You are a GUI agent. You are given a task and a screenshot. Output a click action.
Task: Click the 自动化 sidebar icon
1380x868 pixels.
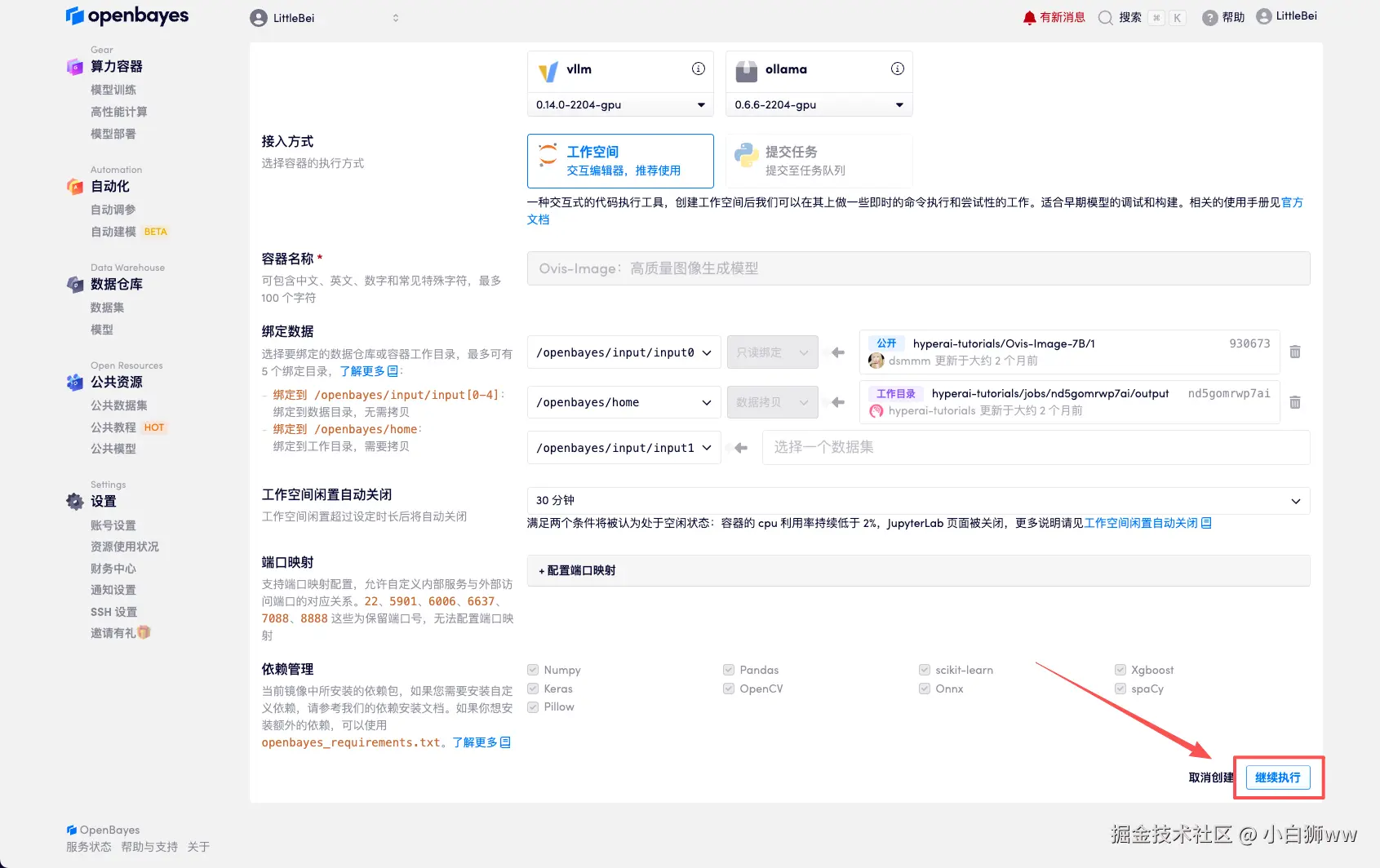[75, 186]
